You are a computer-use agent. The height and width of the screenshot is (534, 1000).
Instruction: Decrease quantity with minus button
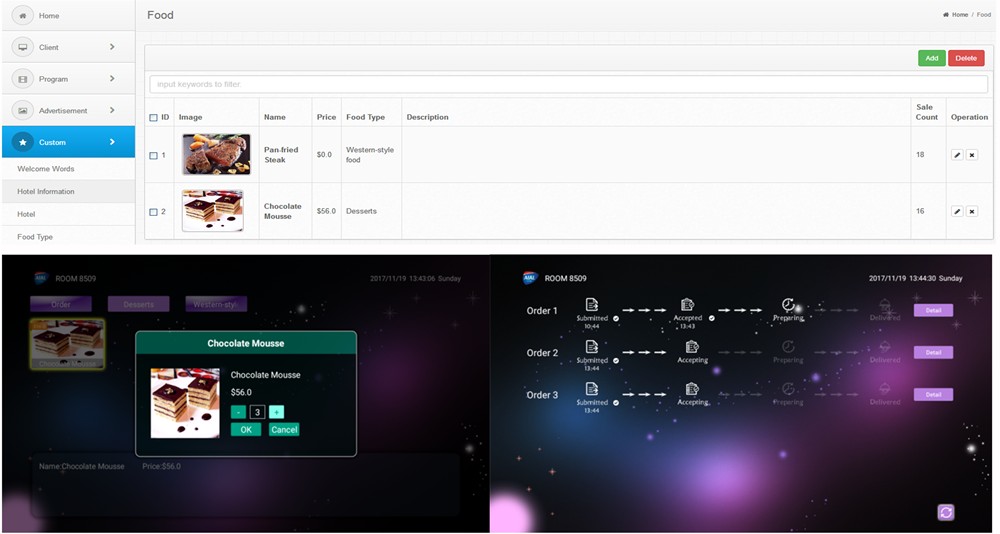click(238, 412)
